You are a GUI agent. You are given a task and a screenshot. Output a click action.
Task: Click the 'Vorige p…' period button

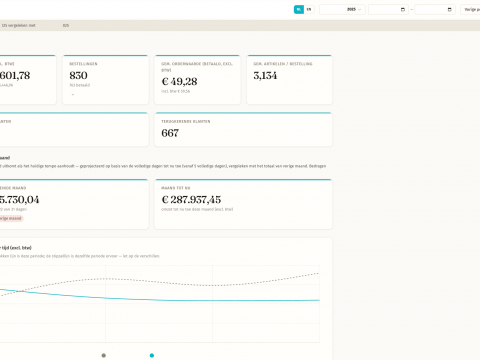[x=470, y=9]
